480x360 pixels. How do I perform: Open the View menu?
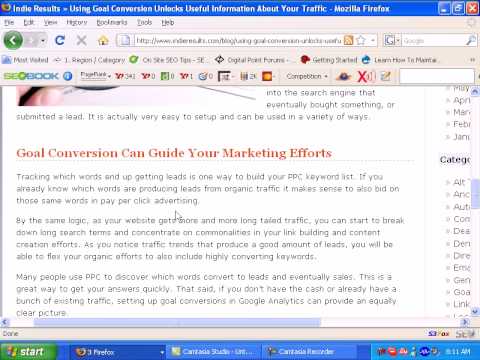click(50, 22)
